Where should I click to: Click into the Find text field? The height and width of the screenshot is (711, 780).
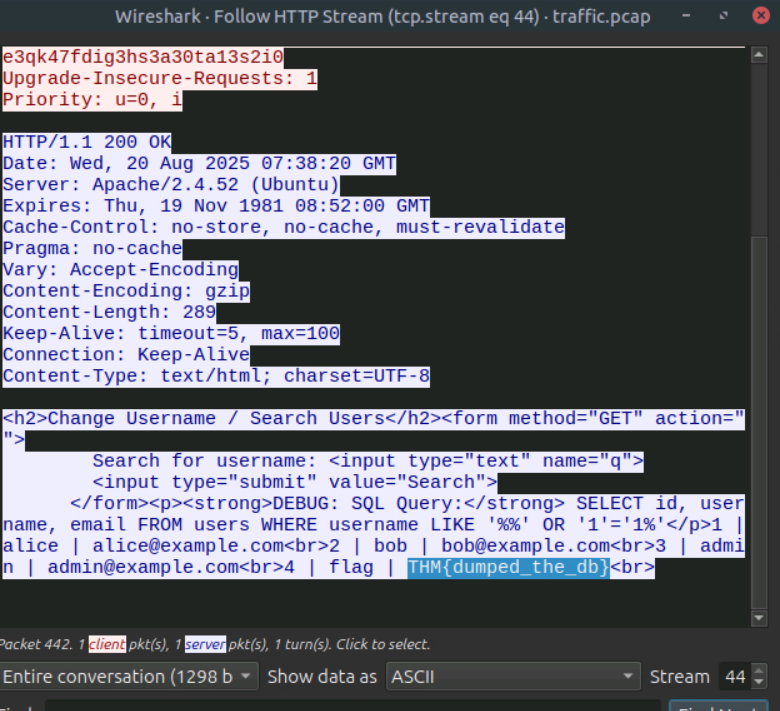[350, 706]
